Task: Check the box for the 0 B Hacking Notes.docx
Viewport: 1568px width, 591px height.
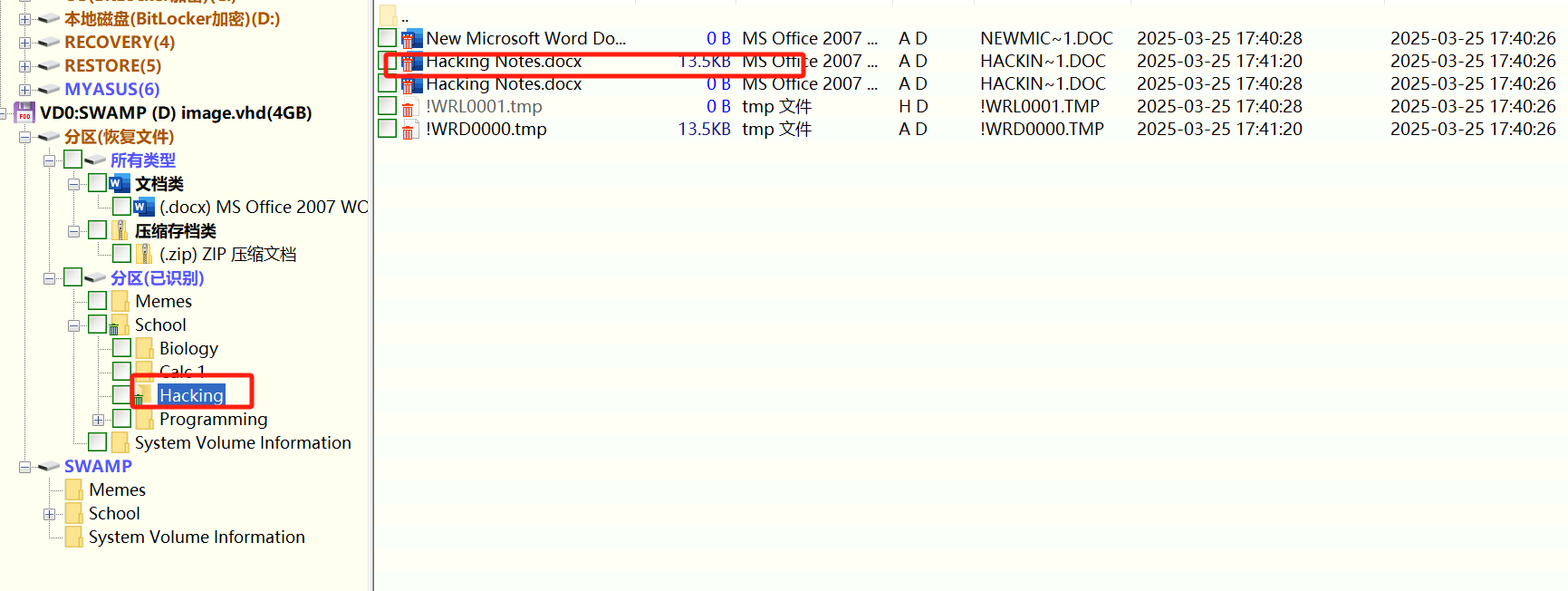Action: 387,82
